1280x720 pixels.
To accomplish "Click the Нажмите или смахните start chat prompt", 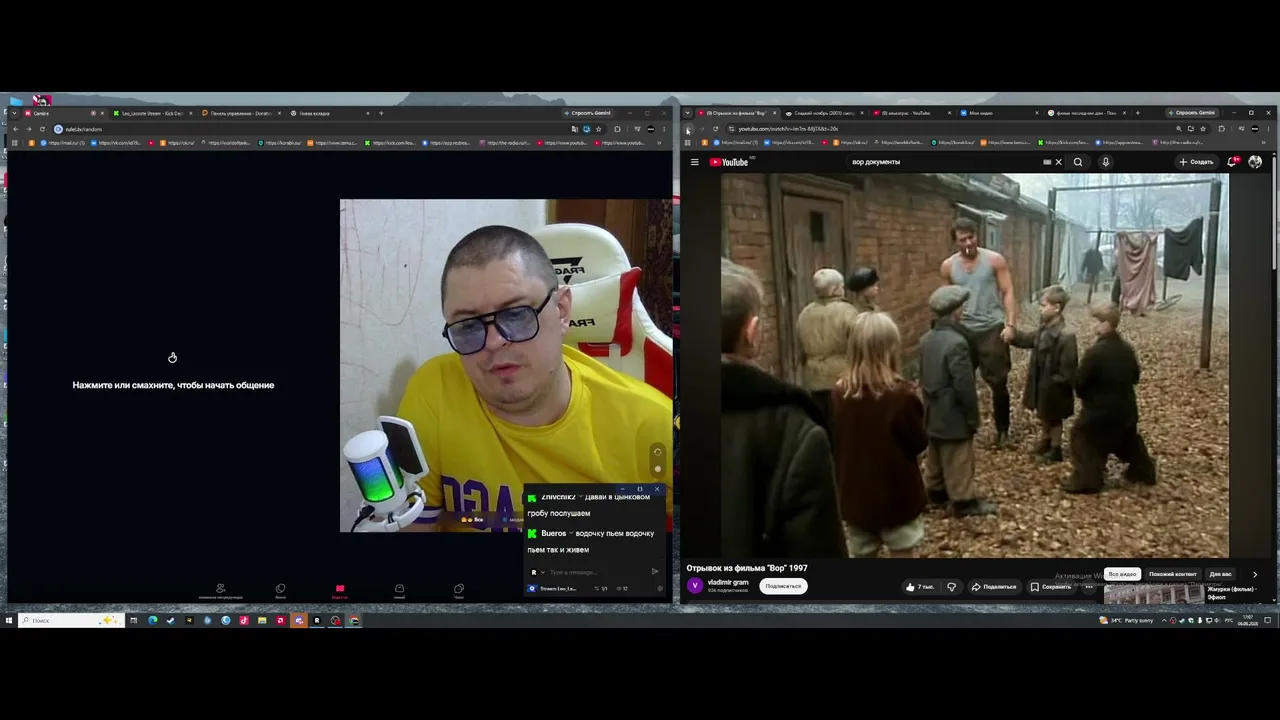I will (173, 385).
